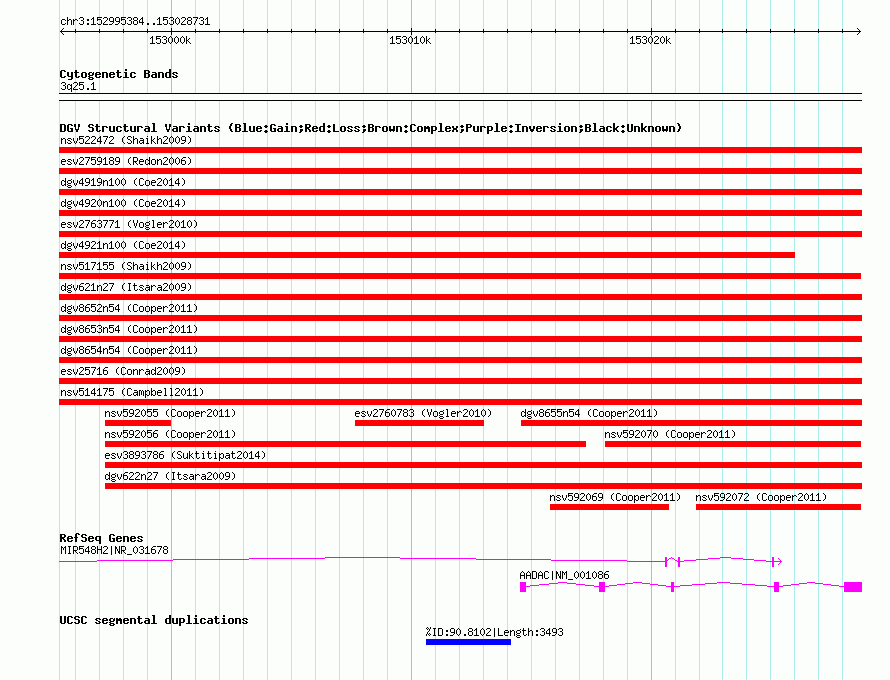The width and height of the screenshot is (890, 680).
Task: Click the last large AADAC exon block
Action: coord(853,587)
